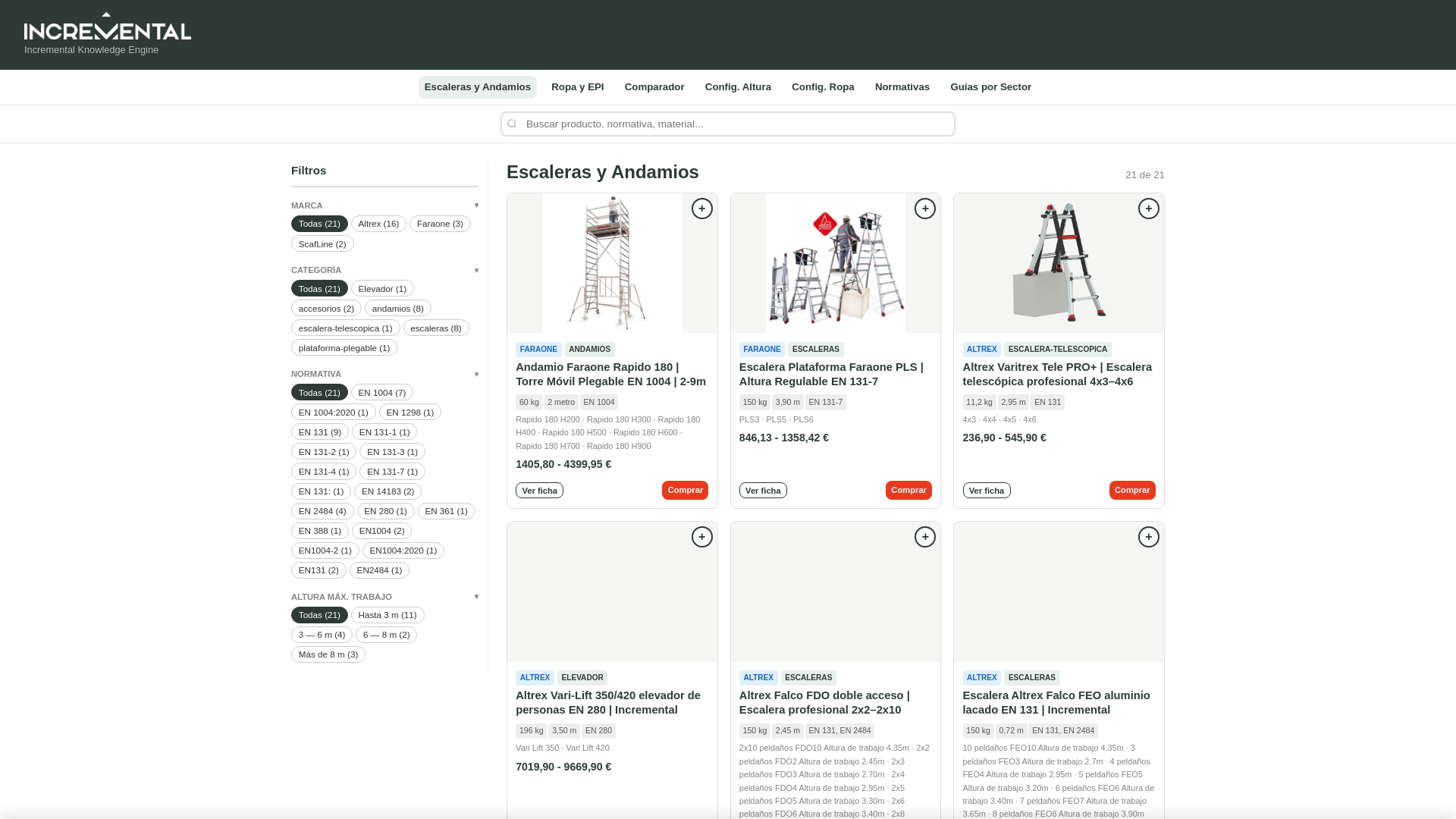Filter height 6 — 8 m (2)
The width and height of the screenshot is (1456, 819).
pyautogui.click(x=386, y=635)
